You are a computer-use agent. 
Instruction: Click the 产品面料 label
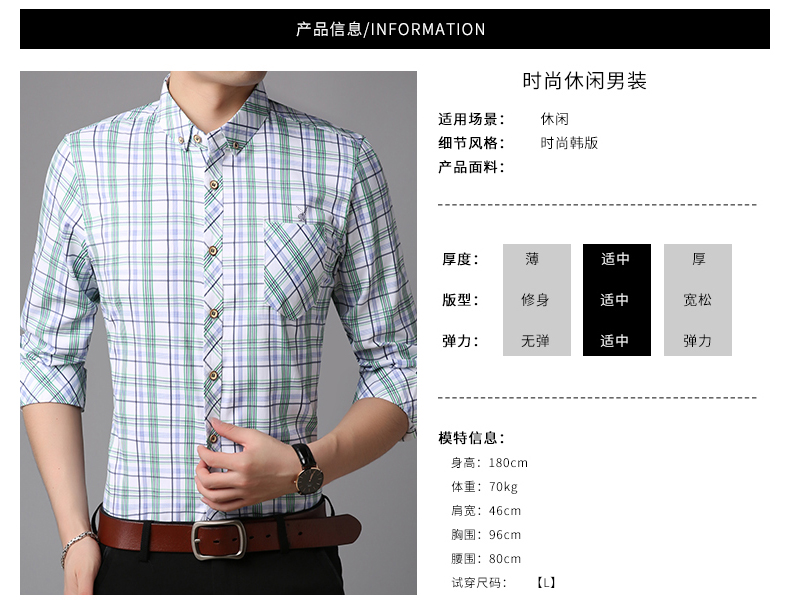[471, 167]
